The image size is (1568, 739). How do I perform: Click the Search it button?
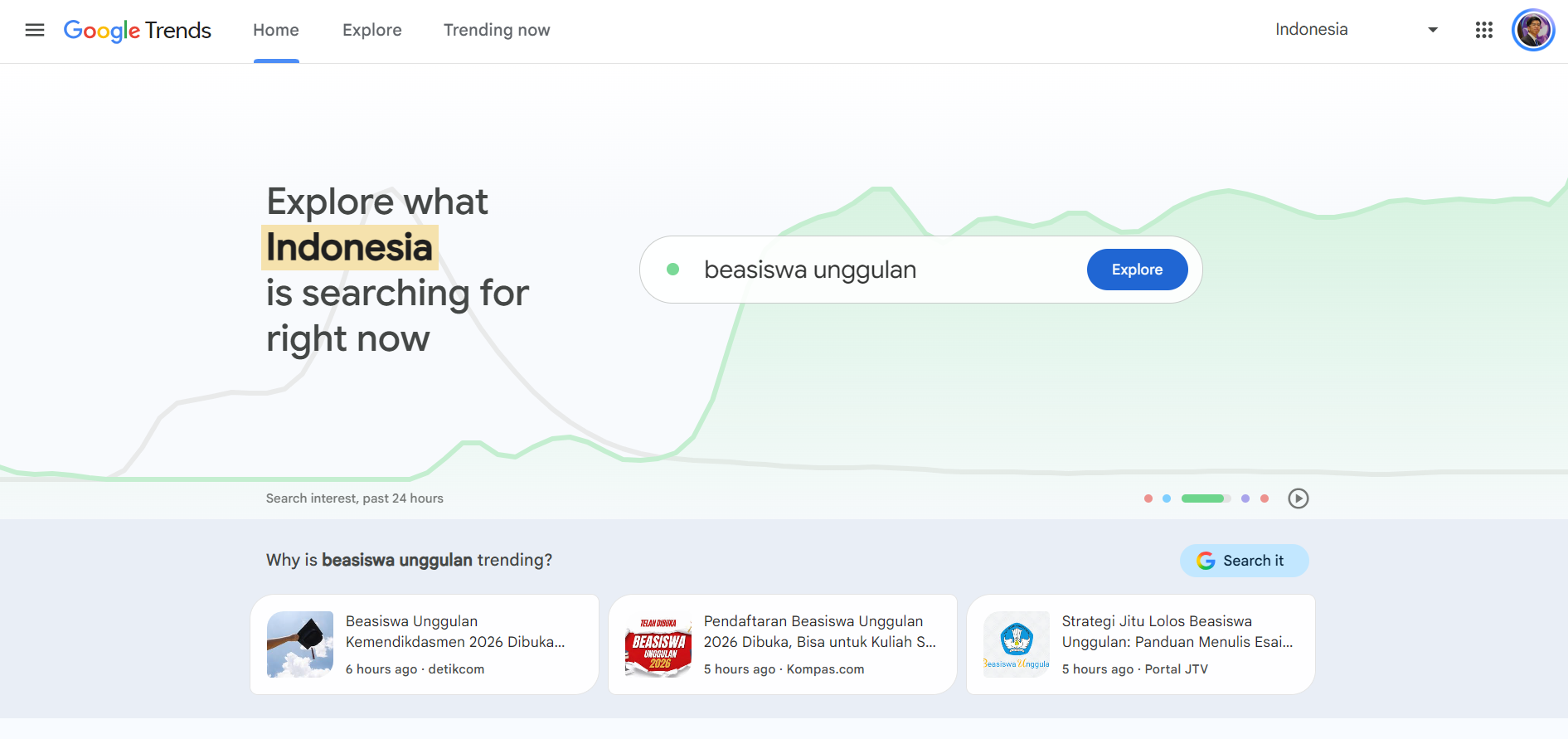click(x=1245, y=561)
